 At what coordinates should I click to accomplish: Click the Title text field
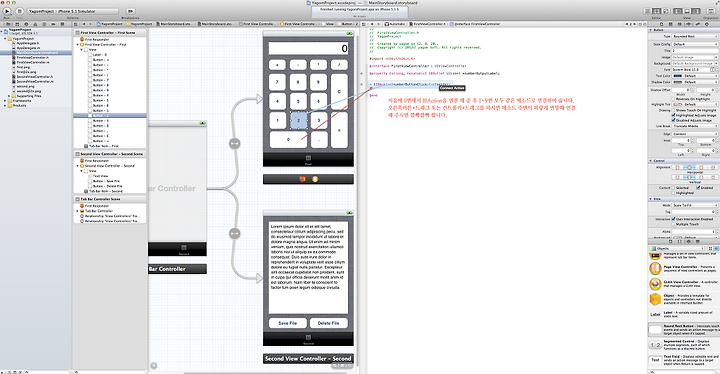click(695, 51)
